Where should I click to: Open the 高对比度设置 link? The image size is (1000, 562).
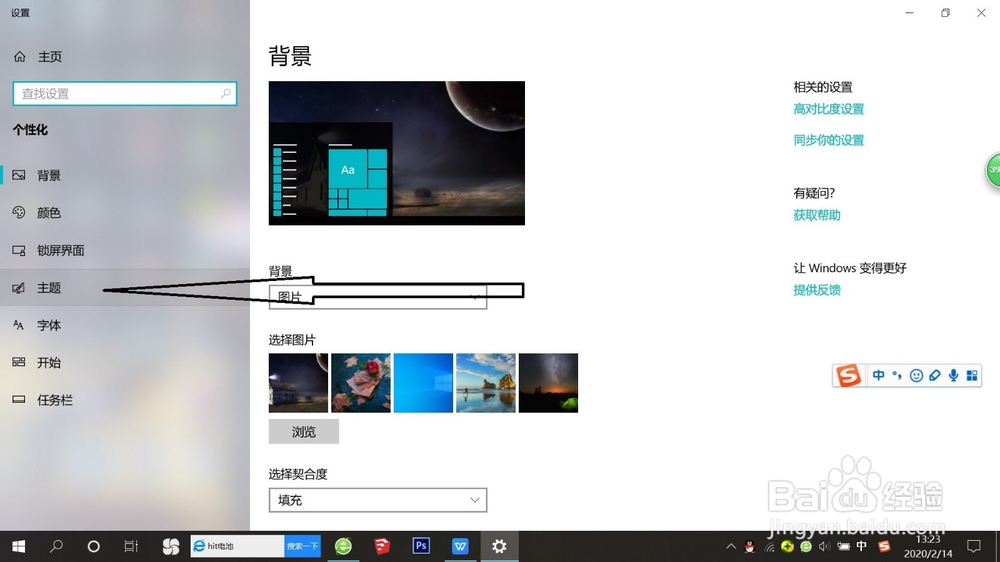828,109
